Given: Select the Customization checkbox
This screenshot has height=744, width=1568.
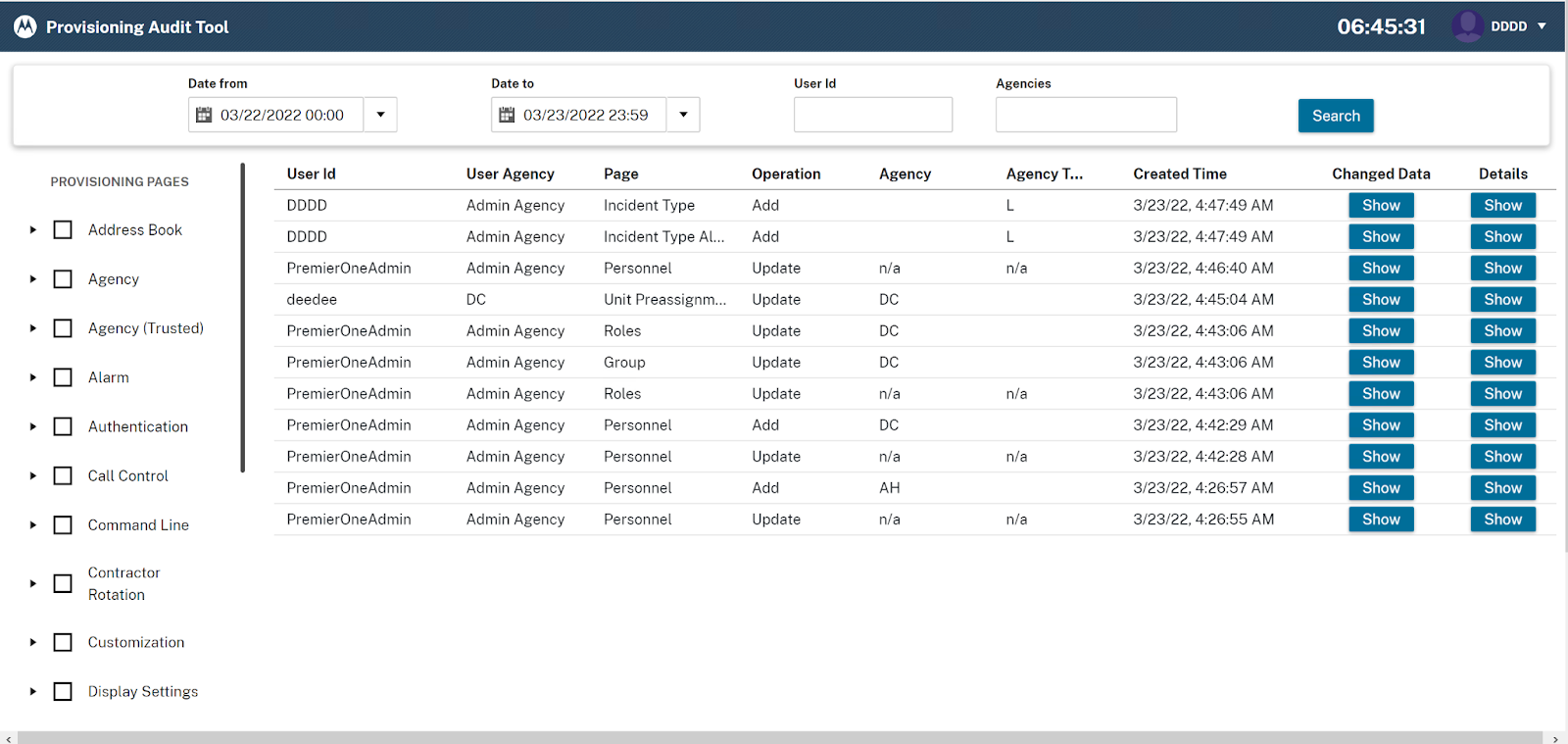Looking at the screenshot, I should pos(63,642).
